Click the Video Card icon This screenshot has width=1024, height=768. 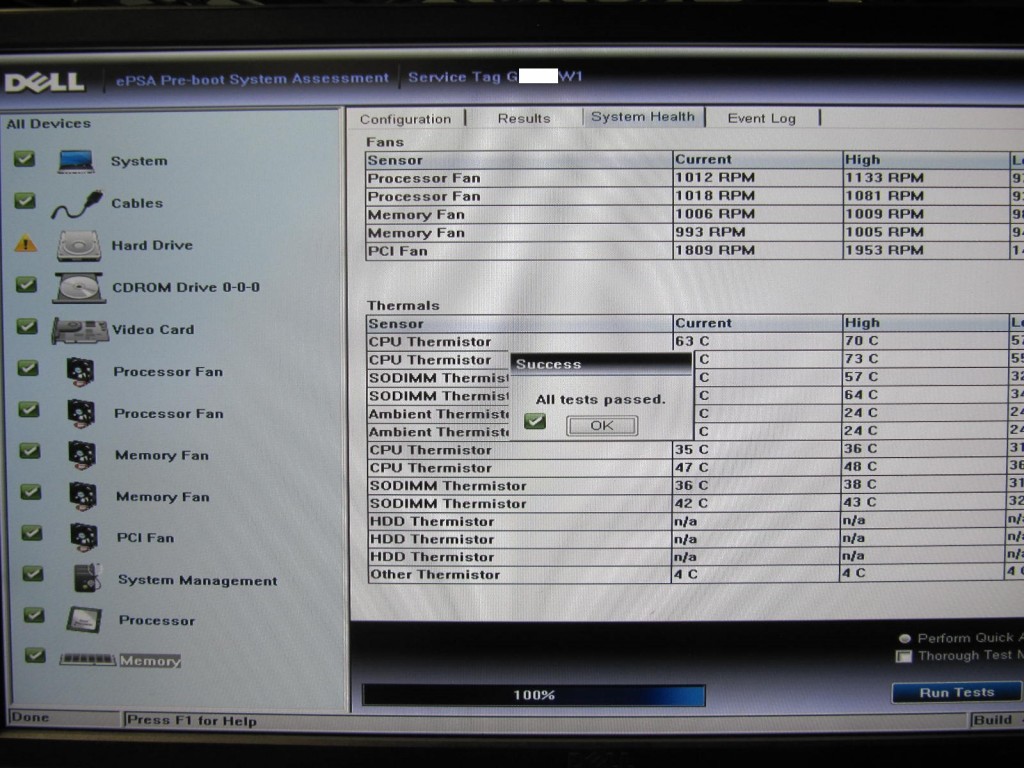point(80,330)
